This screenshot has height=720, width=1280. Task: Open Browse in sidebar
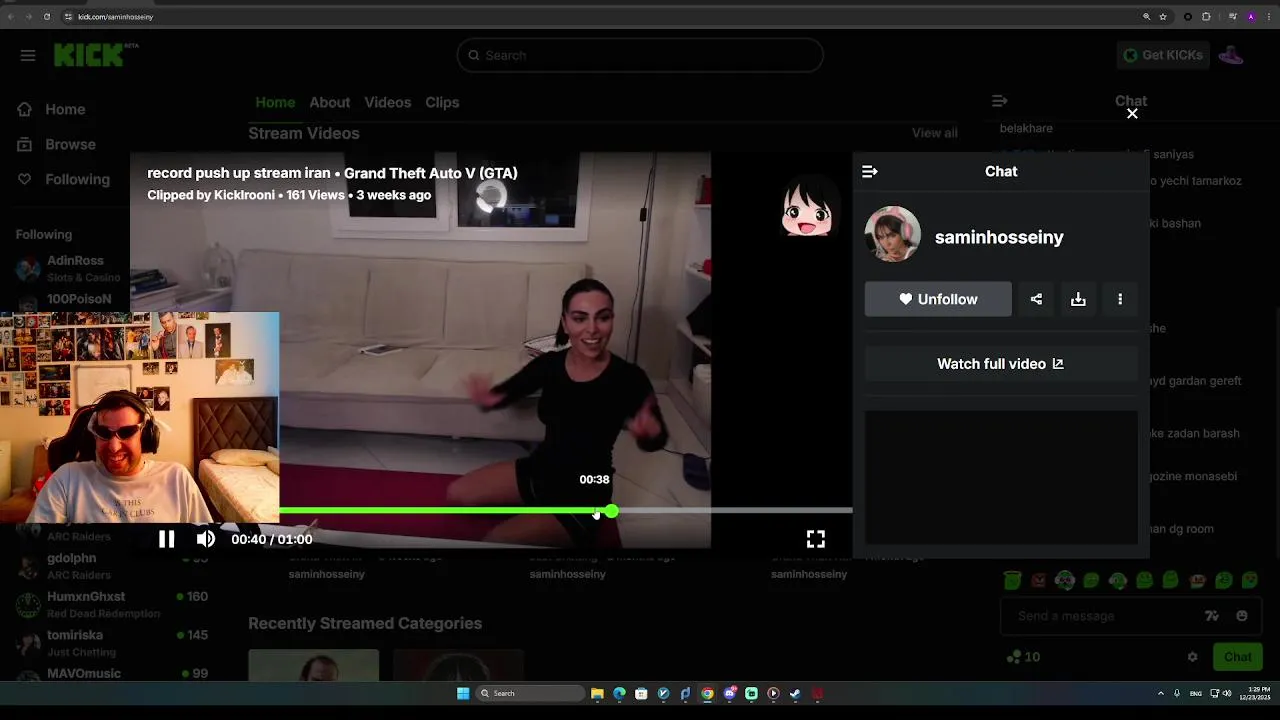point(58,144)
